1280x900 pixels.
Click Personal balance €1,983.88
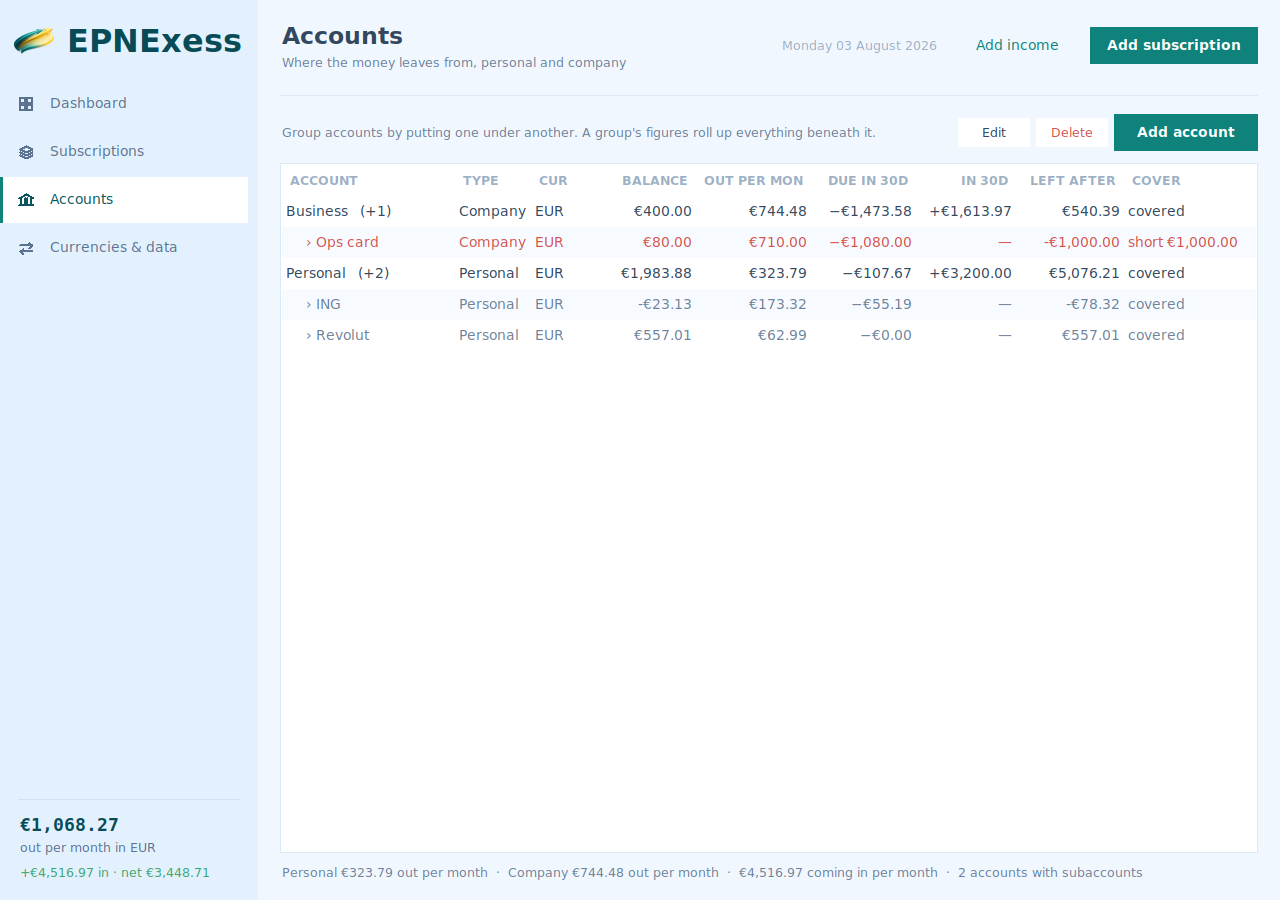656,273
